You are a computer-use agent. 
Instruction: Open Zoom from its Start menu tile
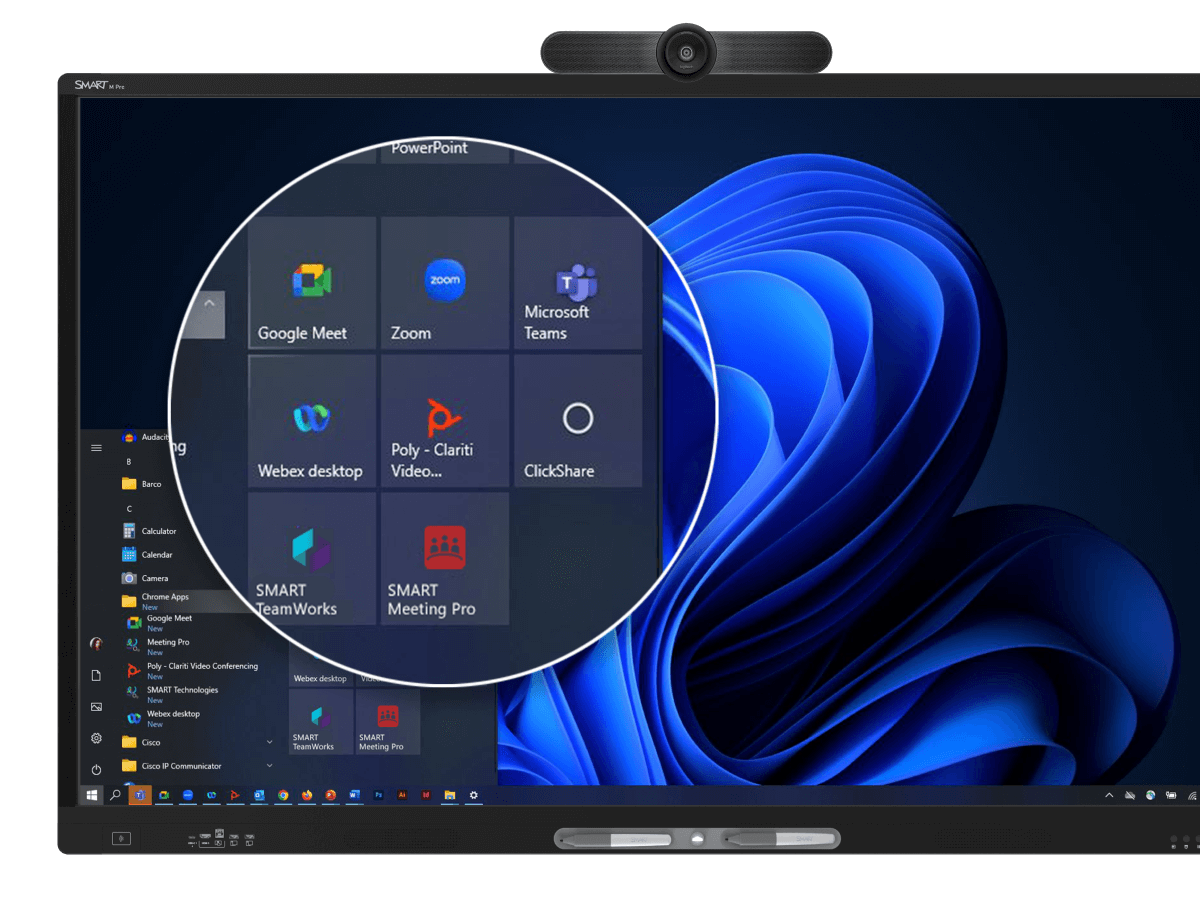click(x=444, y=283)
